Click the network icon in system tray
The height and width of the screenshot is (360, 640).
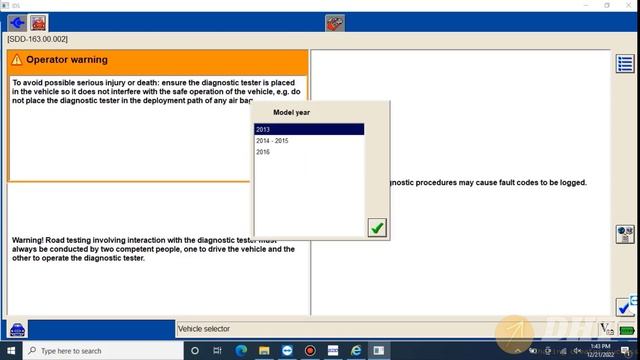[563, 351]
